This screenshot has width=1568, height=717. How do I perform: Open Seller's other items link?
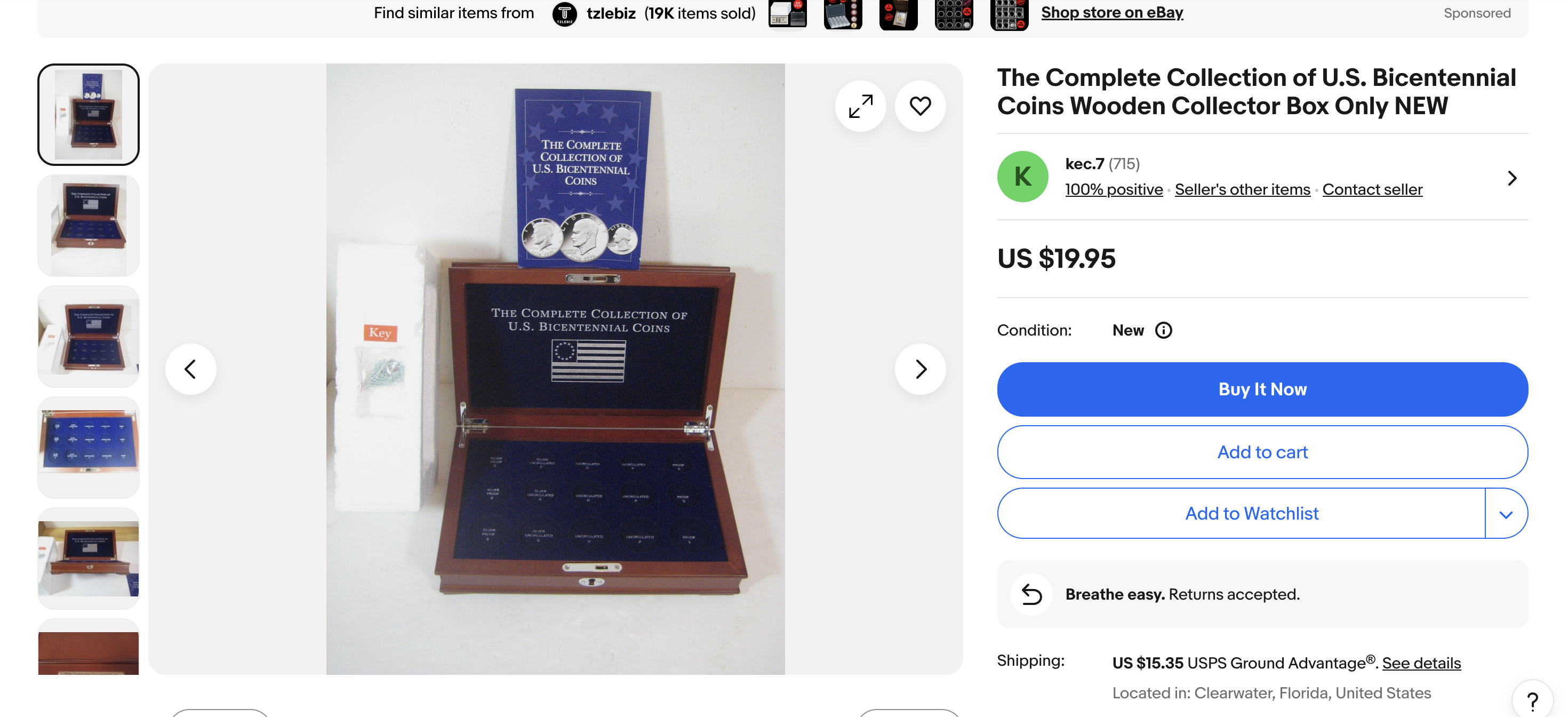pyautogui.click(x=1242, y=189)
